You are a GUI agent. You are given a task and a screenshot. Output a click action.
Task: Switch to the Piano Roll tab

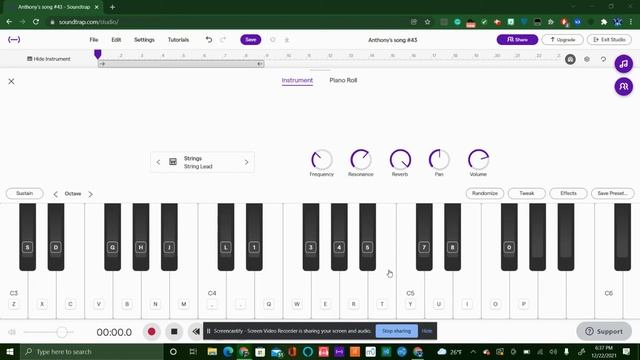343,80
